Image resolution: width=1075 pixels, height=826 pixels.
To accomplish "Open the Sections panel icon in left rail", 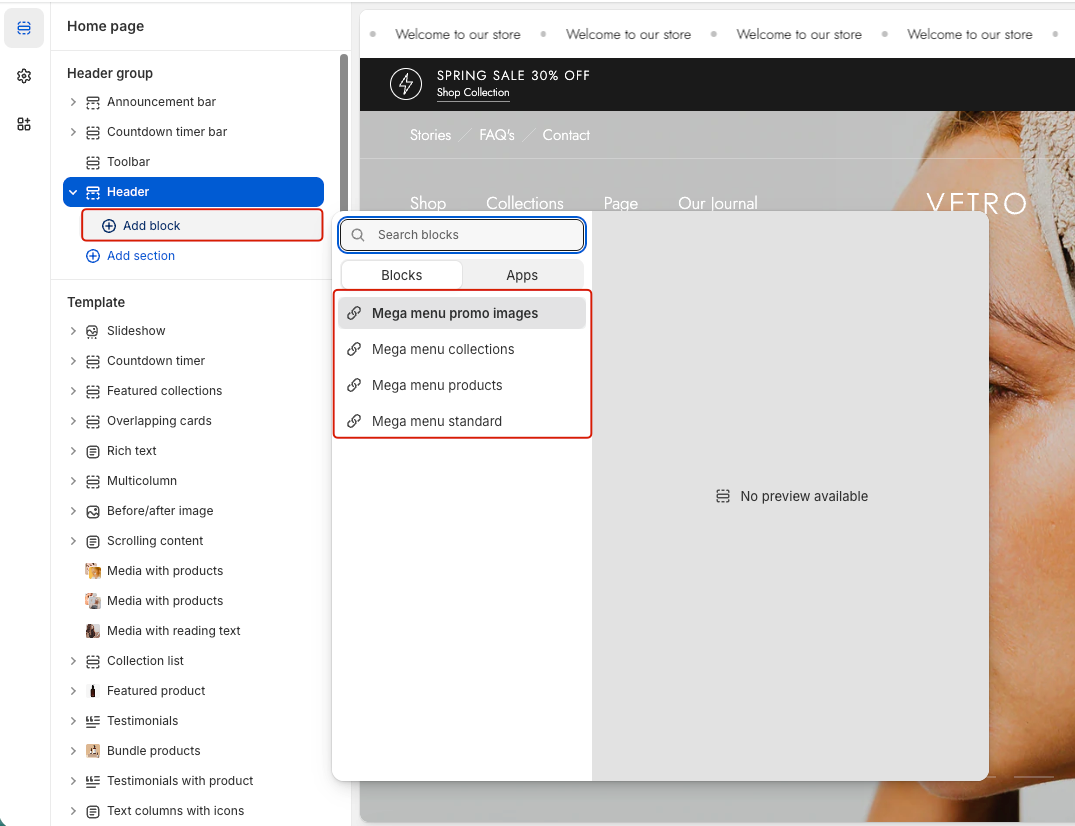I will [24, 28].
